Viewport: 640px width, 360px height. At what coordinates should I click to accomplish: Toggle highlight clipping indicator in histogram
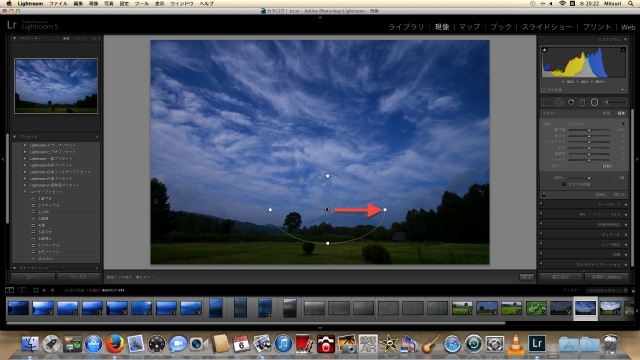[x=623, y=50]
